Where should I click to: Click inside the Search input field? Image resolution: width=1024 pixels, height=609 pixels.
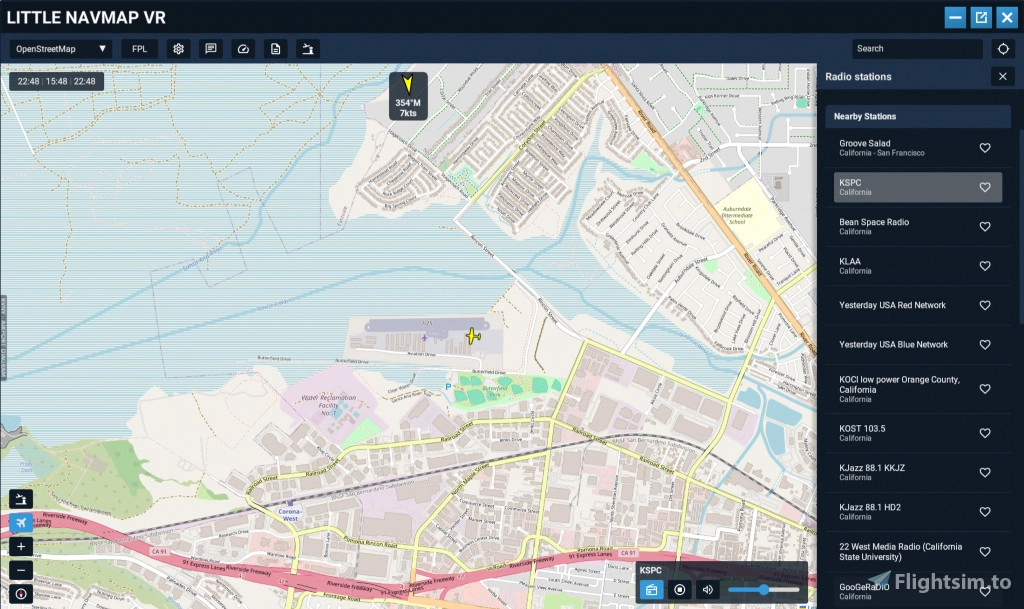click(915, 48)
